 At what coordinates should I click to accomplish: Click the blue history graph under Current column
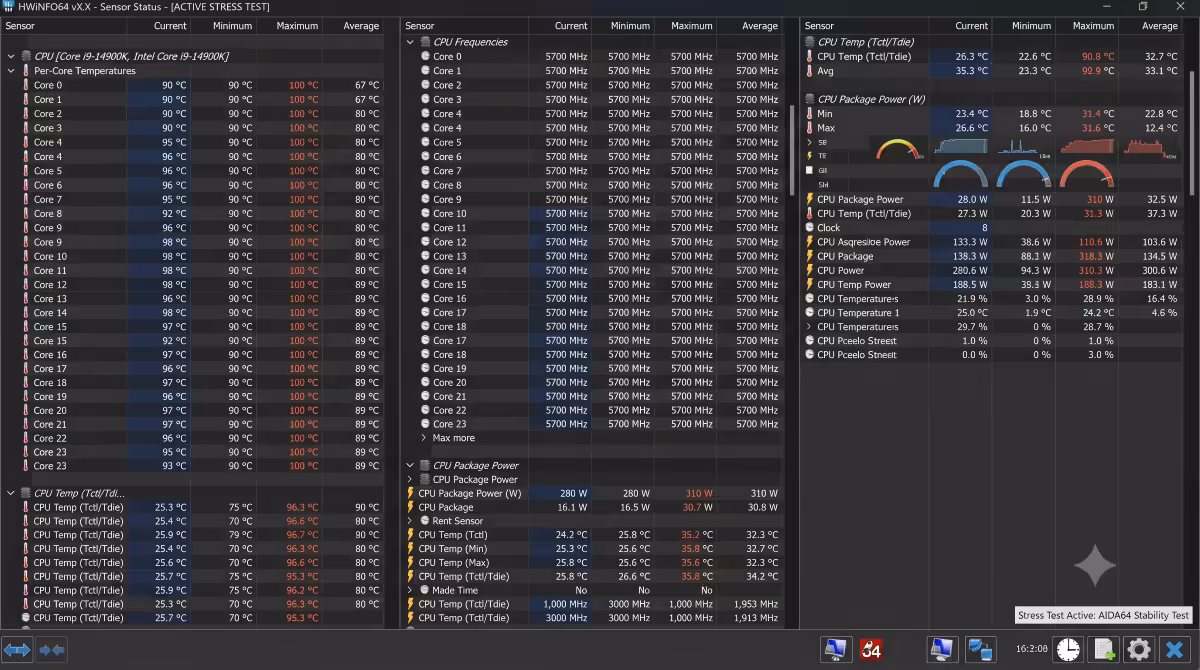961,147
